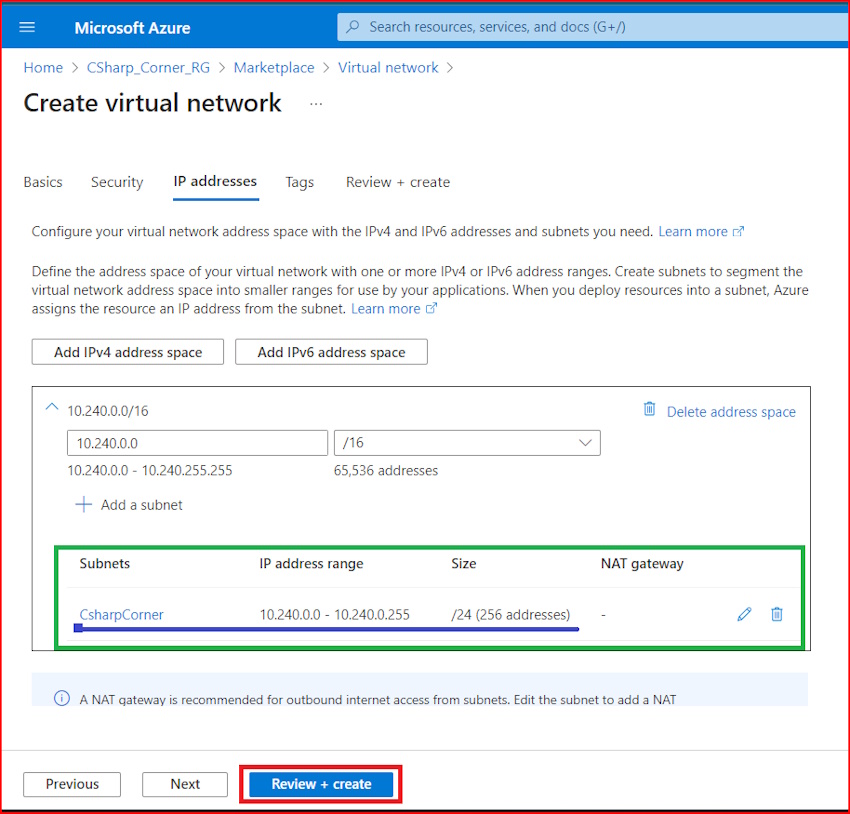Open the Azure portal hamburger menu
850x814 pixels.
(x=26, y=27)
